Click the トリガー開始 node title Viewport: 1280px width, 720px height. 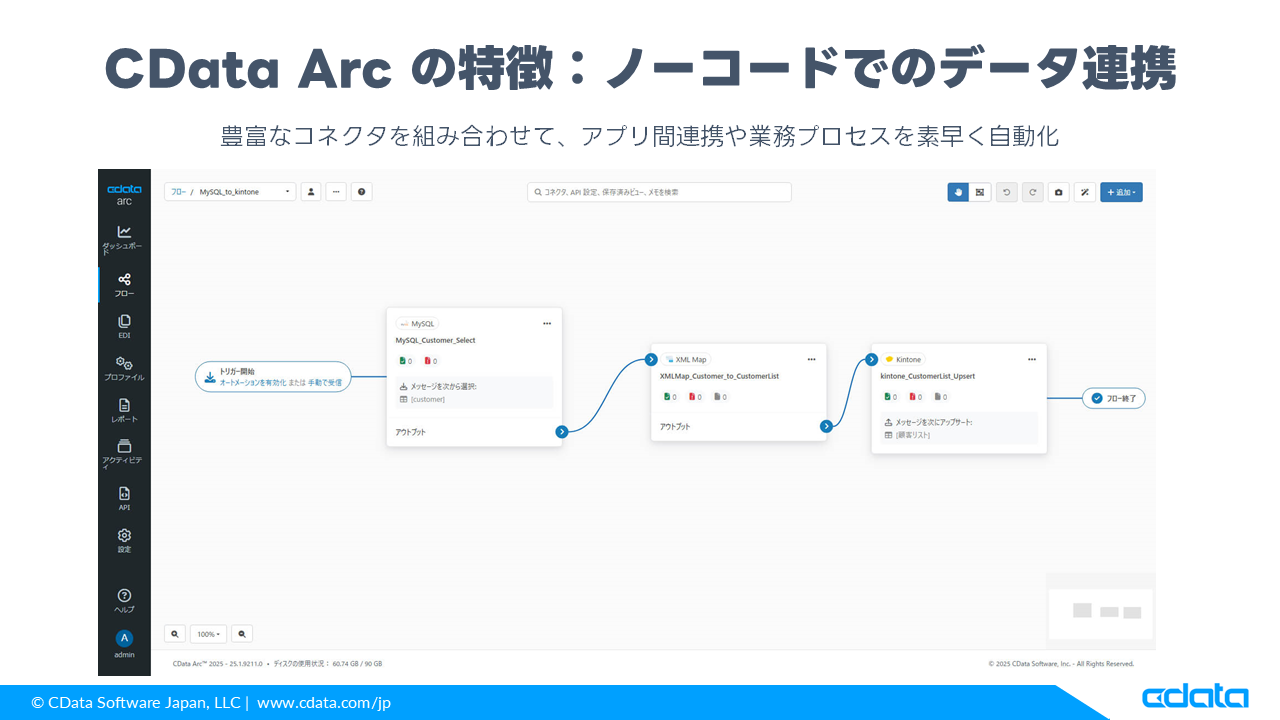pos(237,371)
